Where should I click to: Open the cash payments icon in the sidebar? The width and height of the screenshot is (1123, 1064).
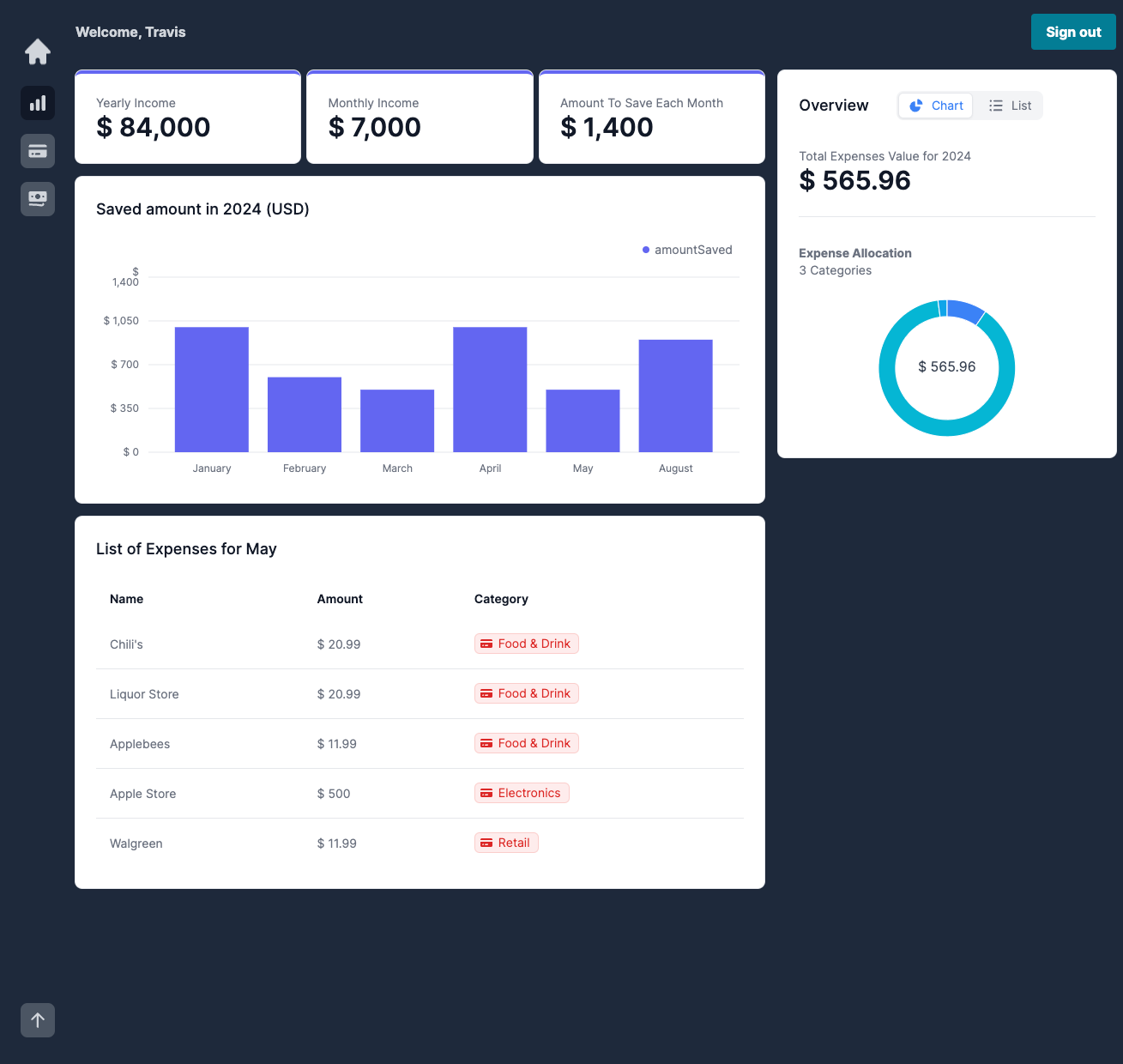pos(38,198)
